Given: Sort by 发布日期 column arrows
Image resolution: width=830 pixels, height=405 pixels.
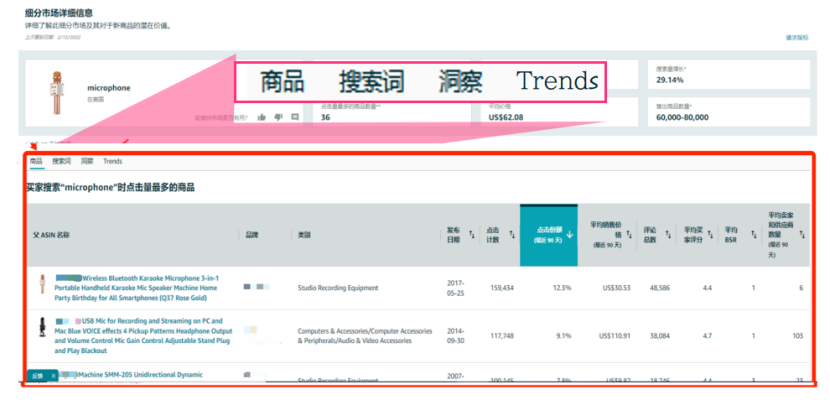Looking at the screenshot, I should (x=472, y=235).
